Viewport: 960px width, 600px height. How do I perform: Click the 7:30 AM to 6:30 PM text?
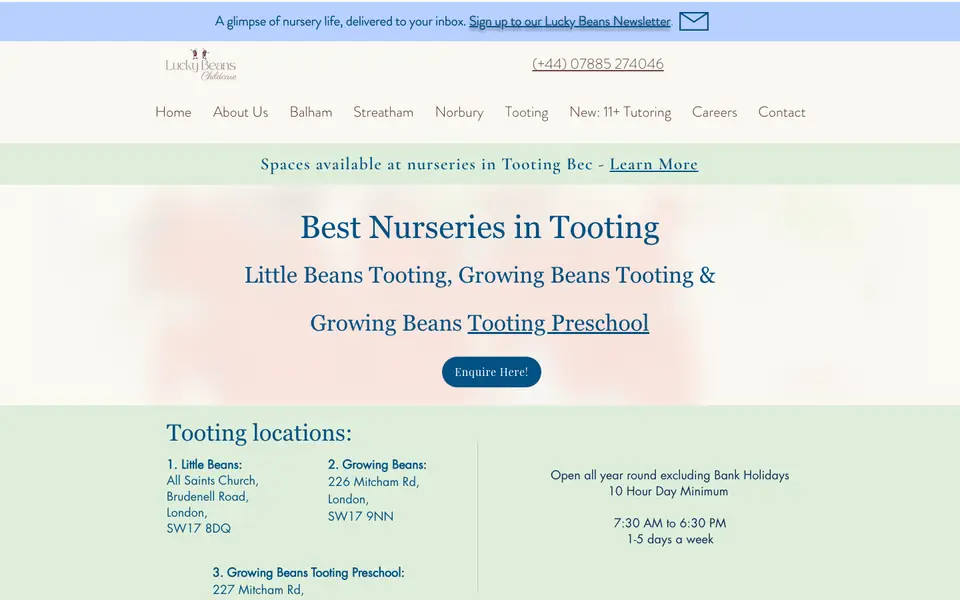[x=670, y=523]
